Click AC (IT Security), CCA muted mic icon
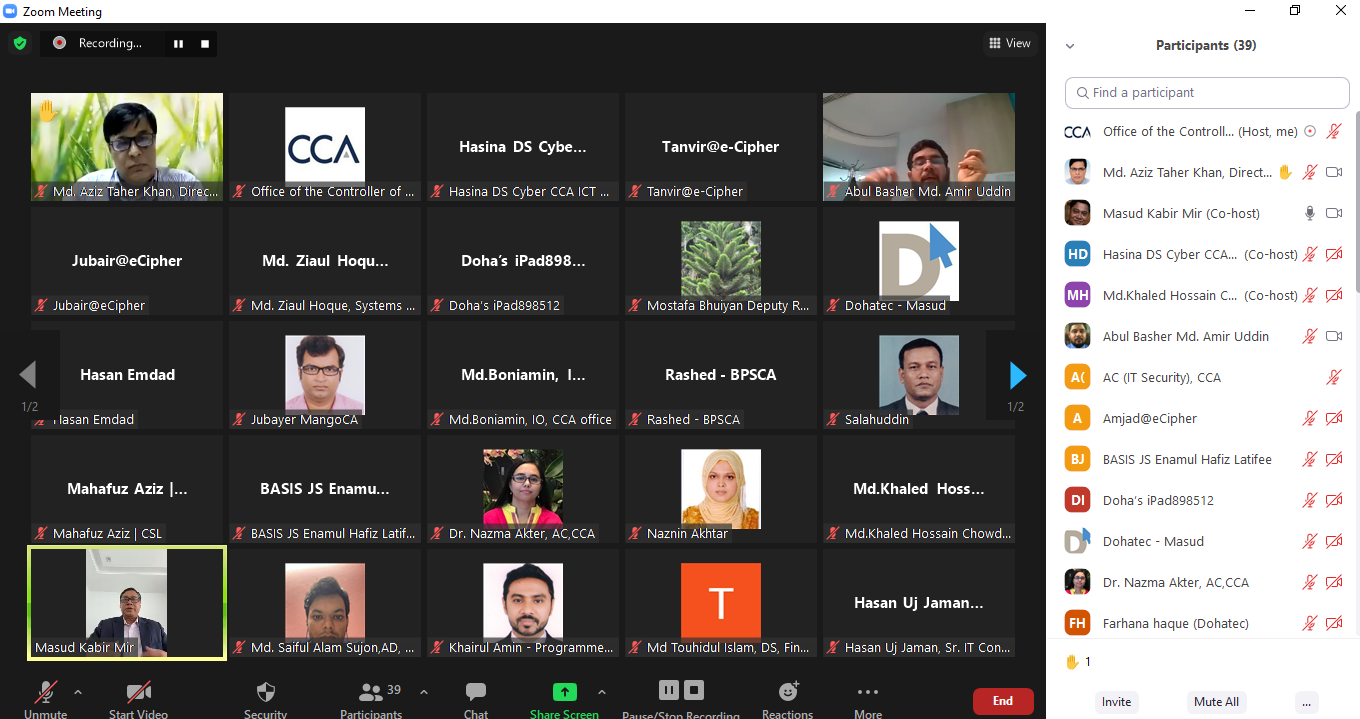This screenshot has height=719, width=1360. click(1334, 377)
